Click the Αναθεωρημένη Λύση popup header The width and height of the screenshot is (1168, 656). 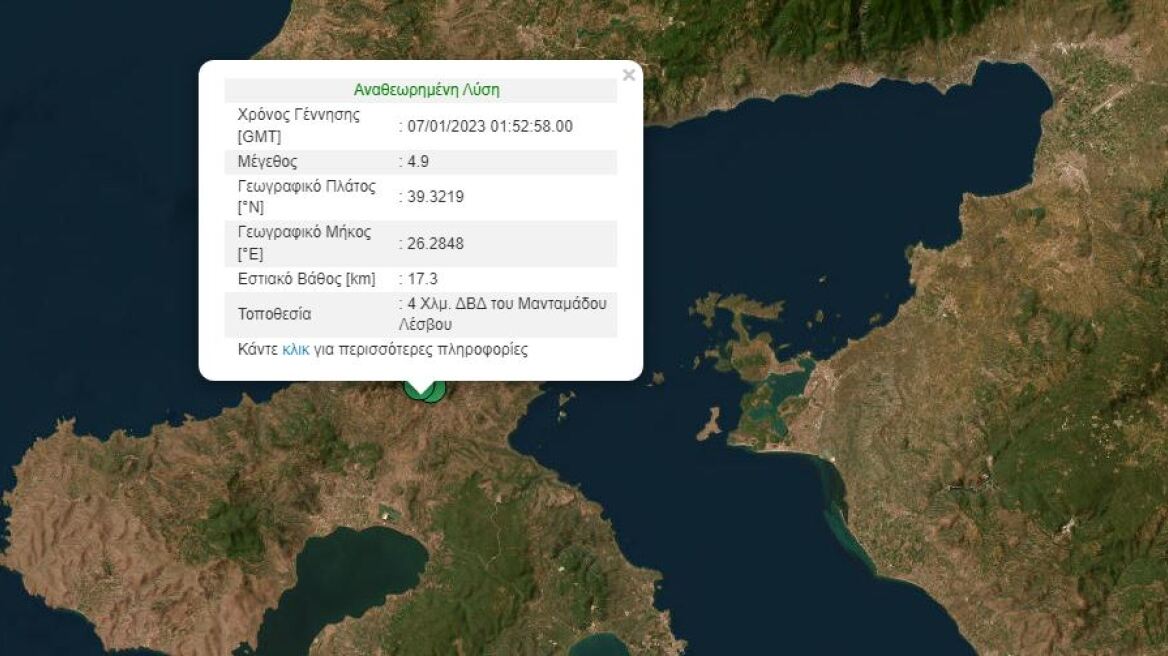pyautogui.click(x=422, y=89)
